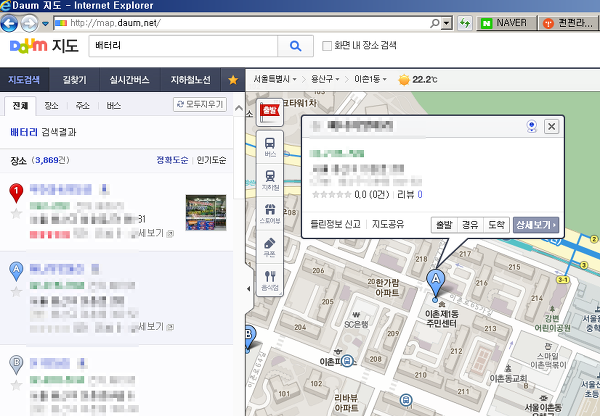Screen dimensions: 600x416
Task: Toggle favorite star under result A
Action: [x=16, y=292]
